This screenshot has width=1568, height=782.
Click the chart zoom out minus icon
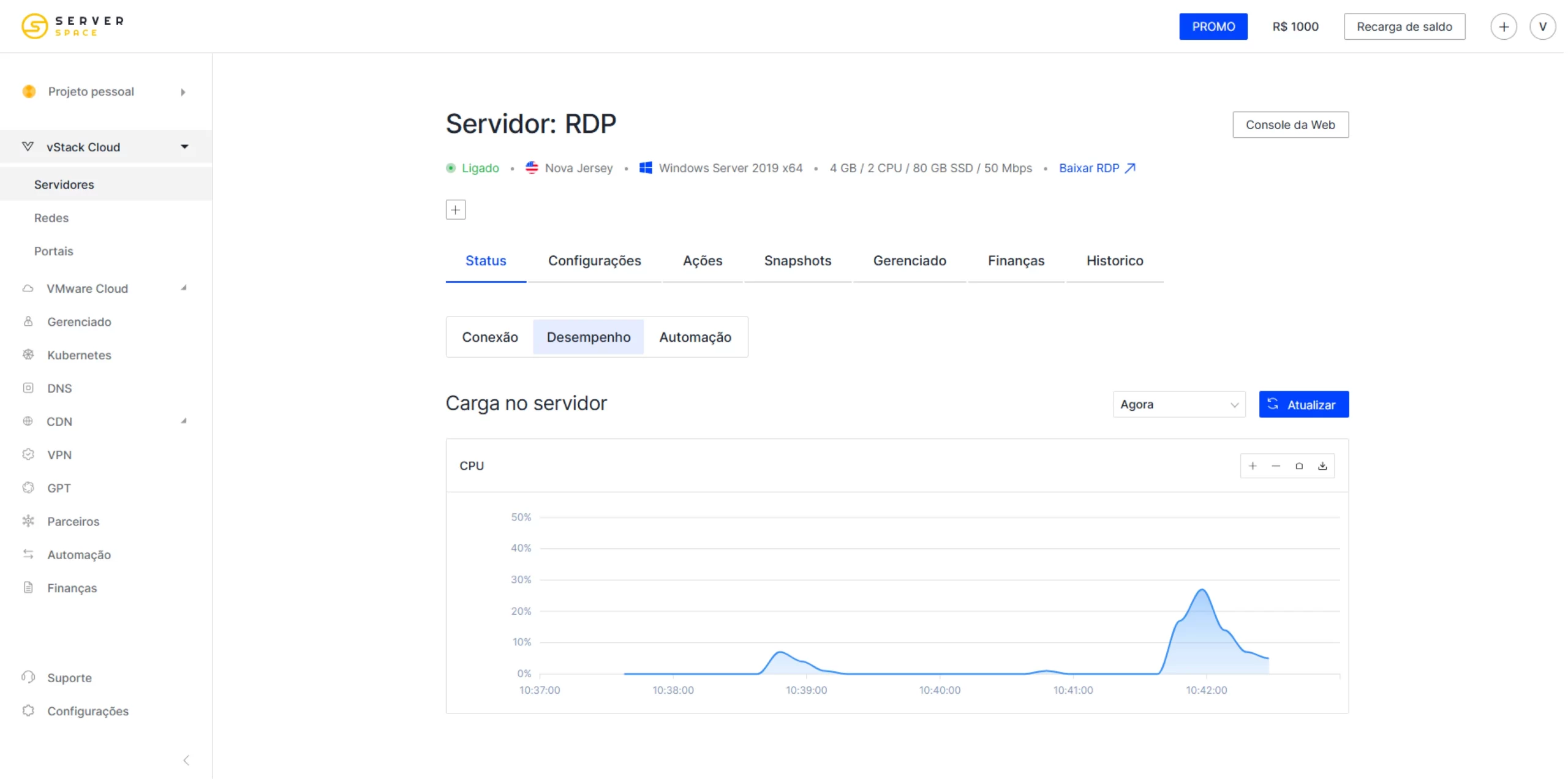tap(1276, 466)
